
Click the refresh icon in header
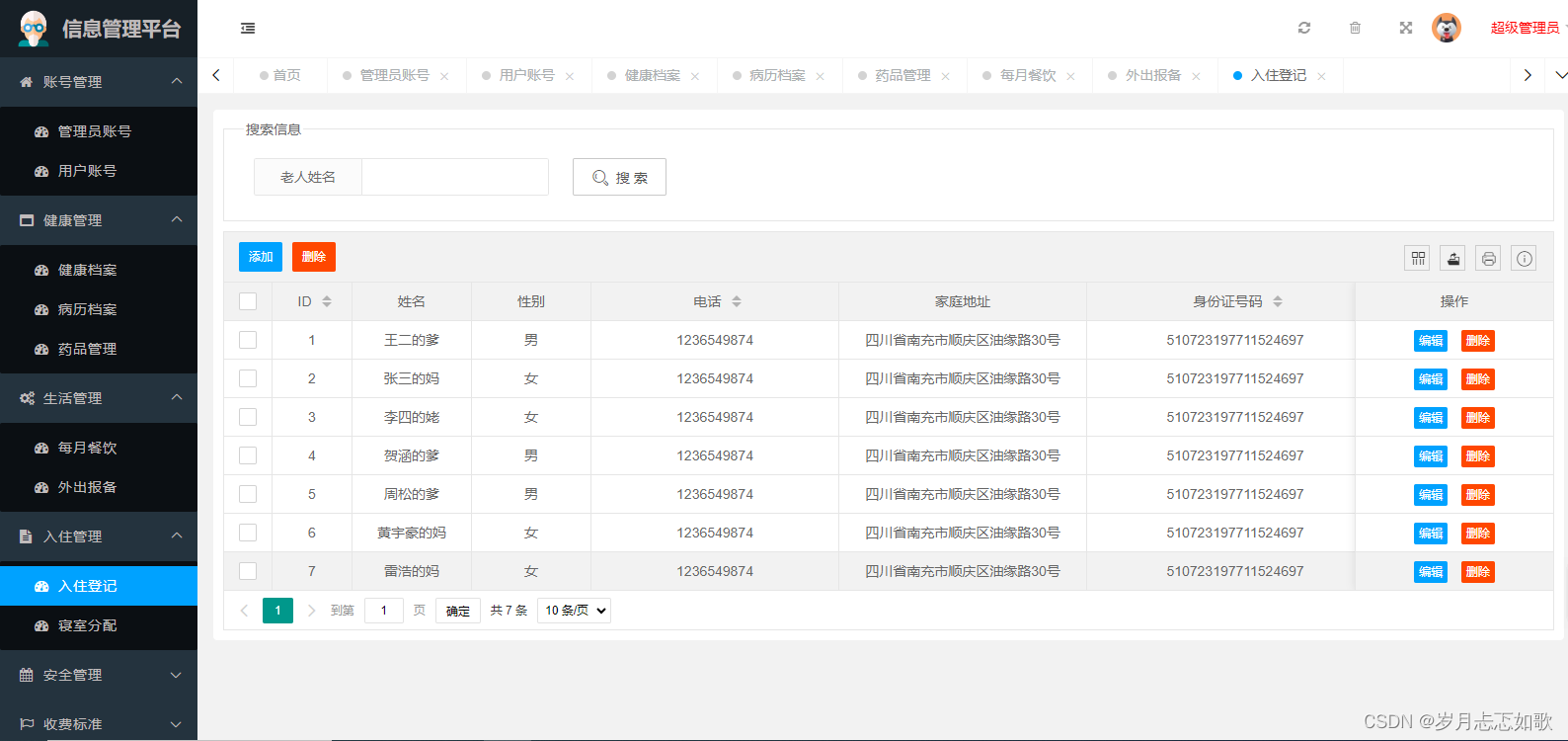click(x=1304, y=28)
